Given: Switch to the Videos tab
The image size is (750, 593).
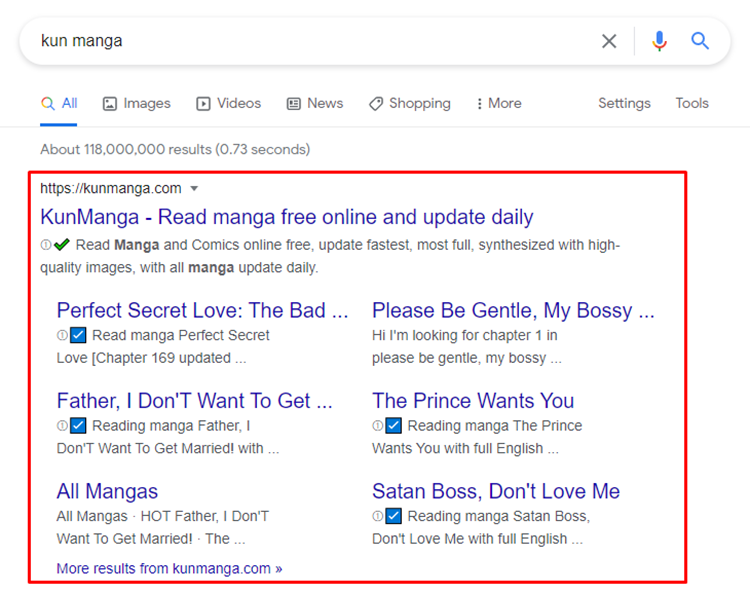Looking at the screenshot, I should pyautogui.click(x=229, y=103).
